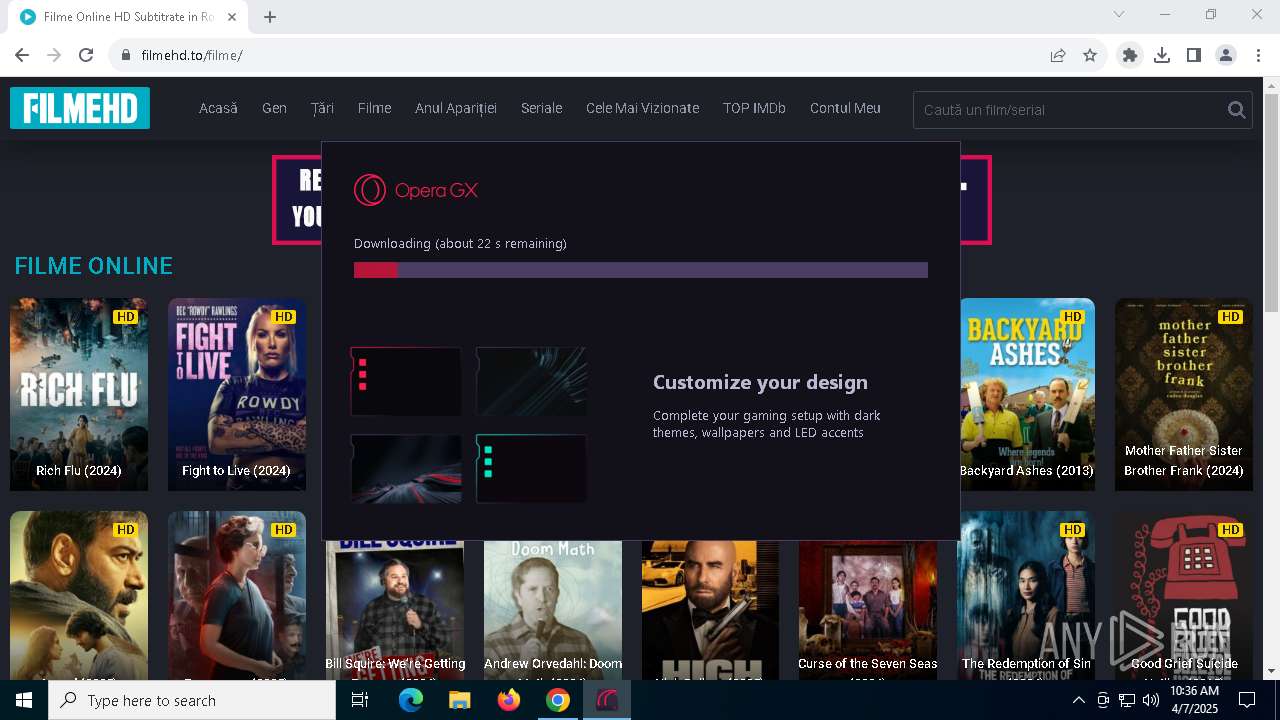1280x720 pixels.
Task: Open the Windows Start menu
Action: point(24,700)
